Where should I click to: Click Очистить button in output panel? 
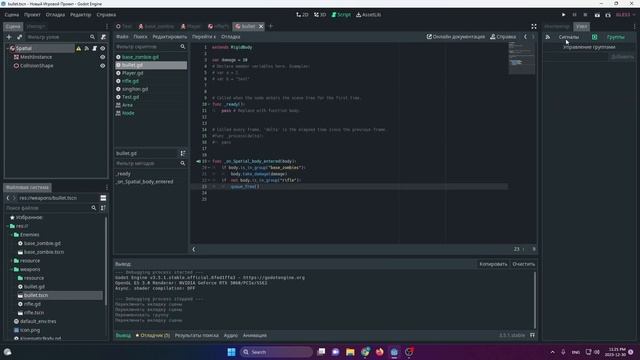[x=523, y=264]
